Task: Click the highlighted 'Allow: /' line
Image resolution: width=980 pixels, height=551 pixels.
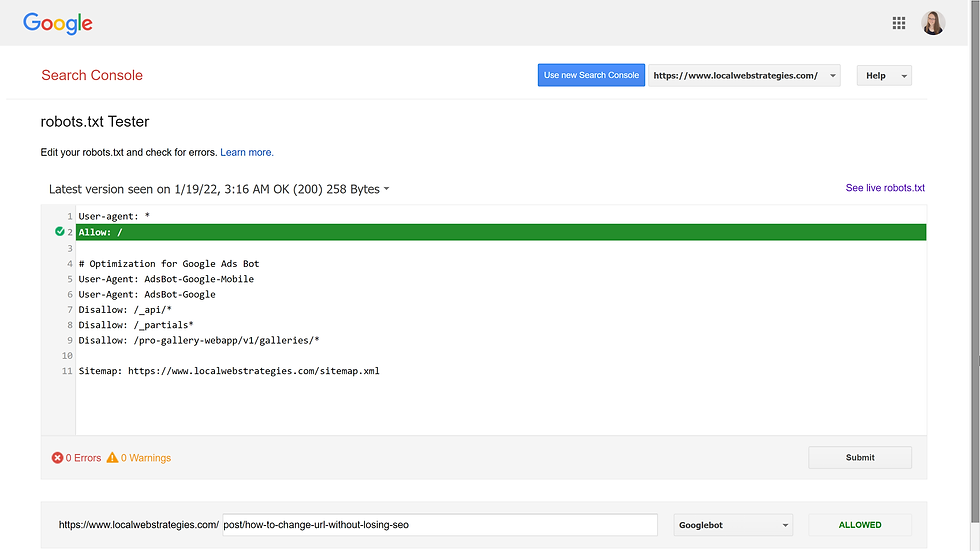Action: tap(501, 232)
